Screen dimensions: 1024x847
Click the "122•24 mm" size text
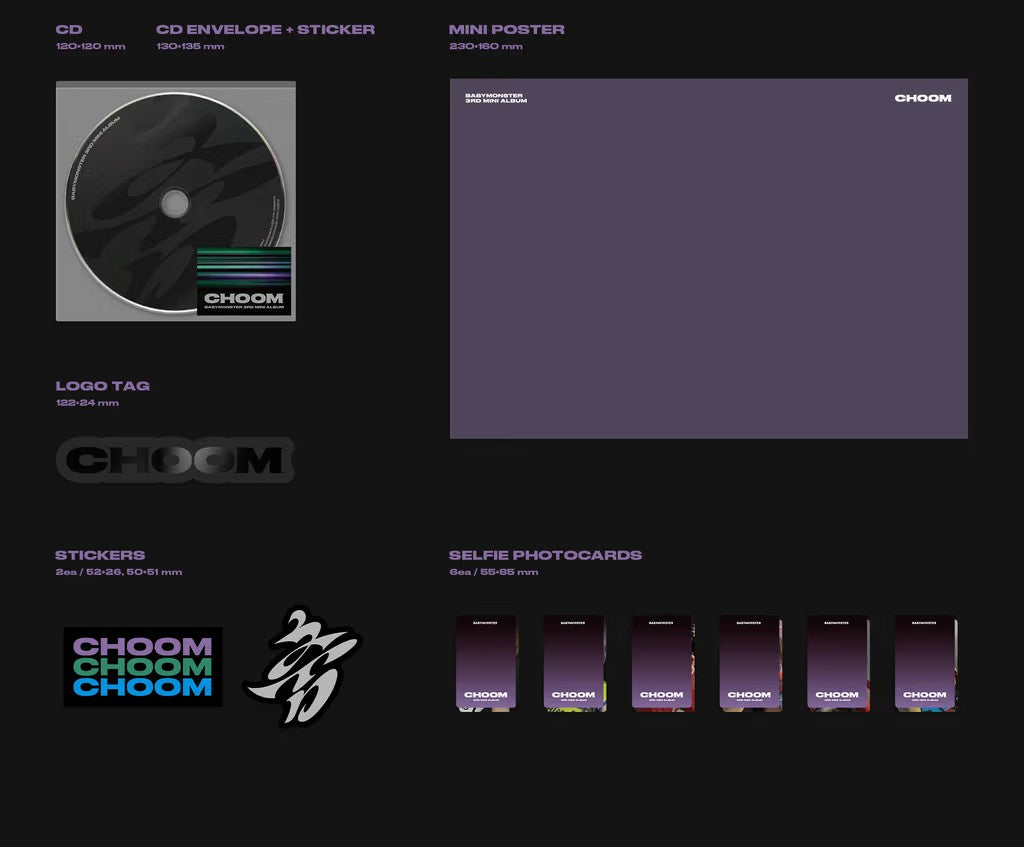[88, 403]
